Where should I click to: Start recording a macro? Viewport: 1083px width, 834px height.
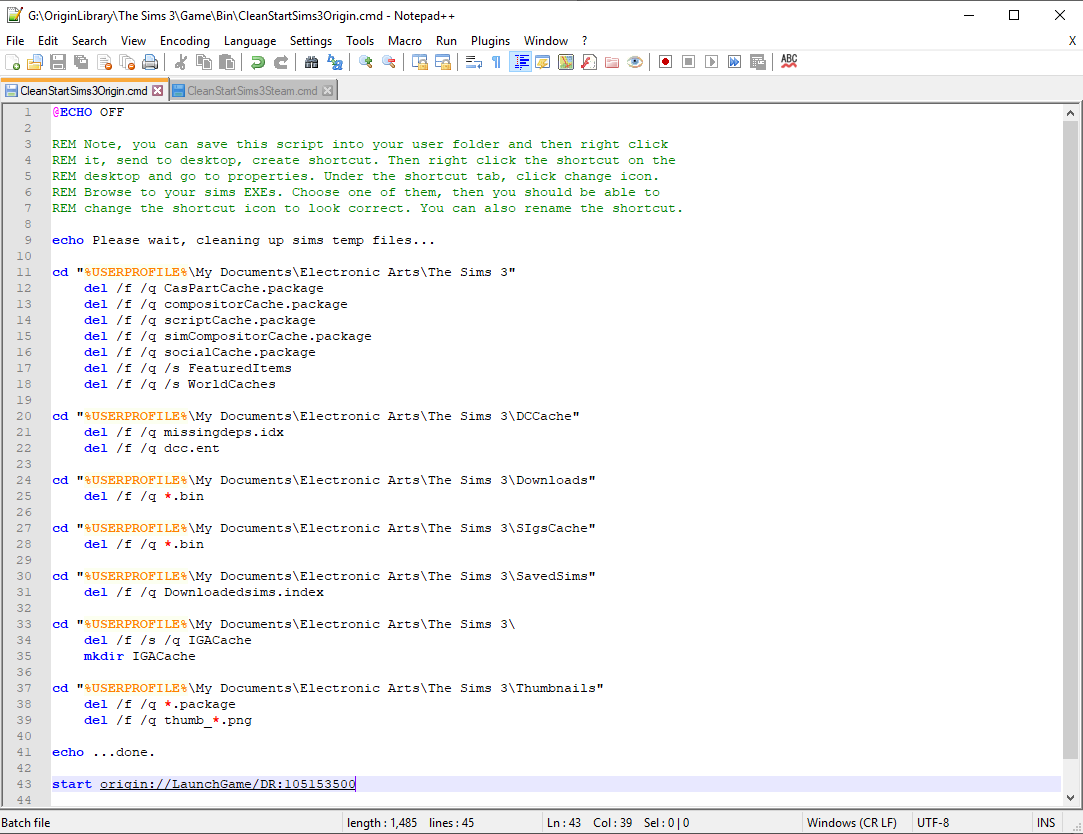(666, 62)
